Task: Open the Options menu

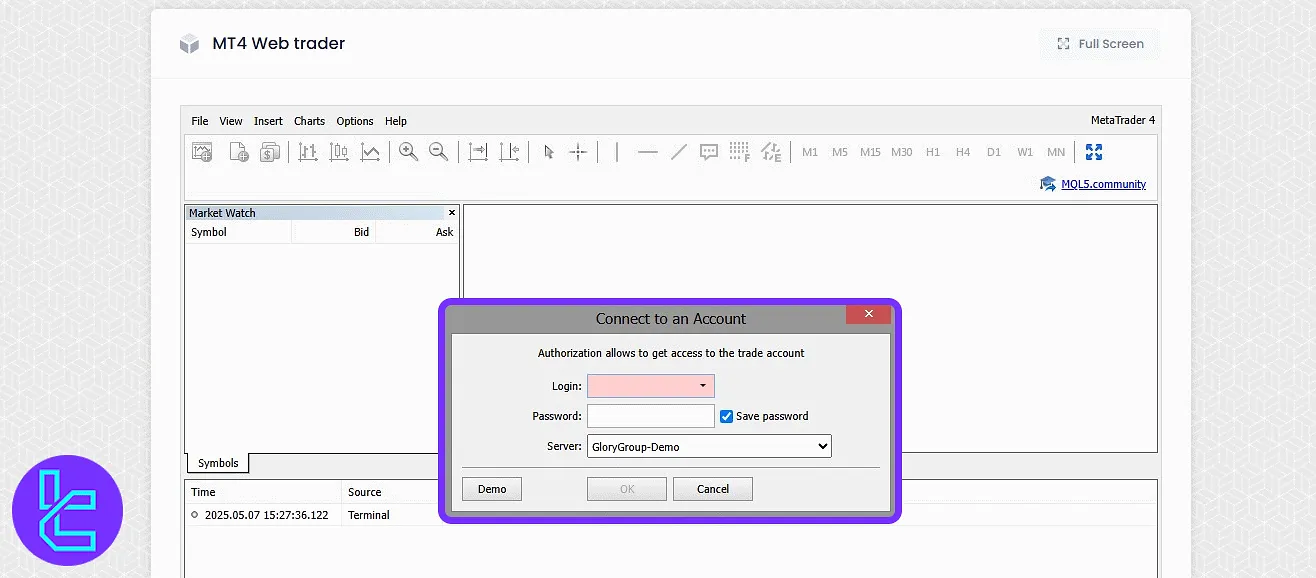Action: point(355,121)
